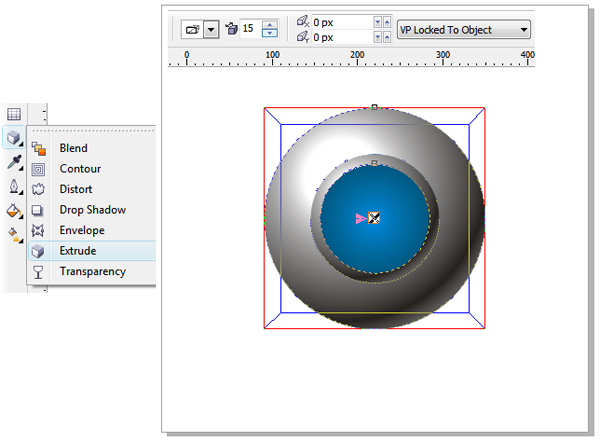
Task: Click the extrusion type preview button
Action: (x=192, y=29)
